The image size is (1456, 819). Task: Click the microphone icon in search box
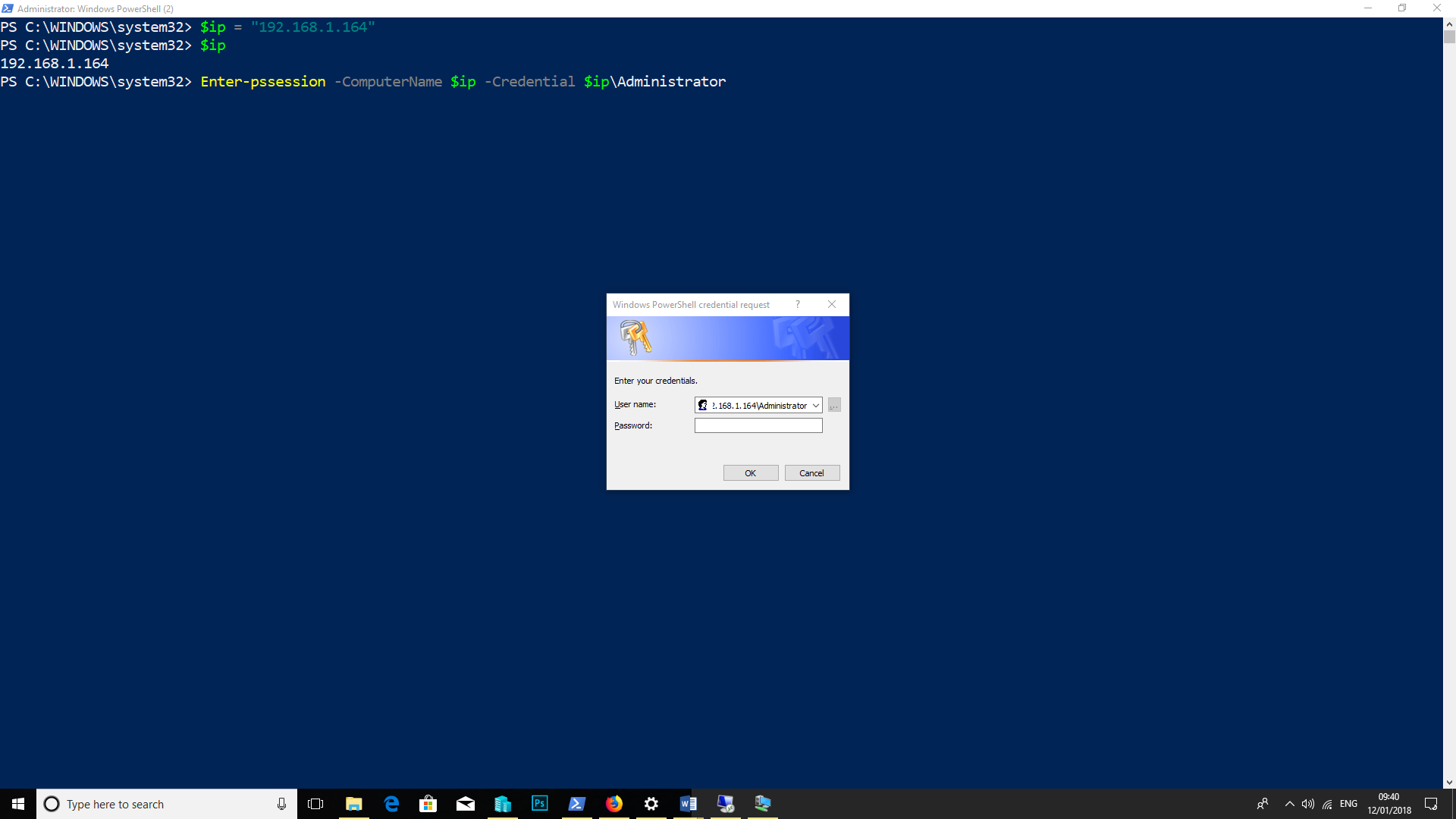[x=281, y=804]
